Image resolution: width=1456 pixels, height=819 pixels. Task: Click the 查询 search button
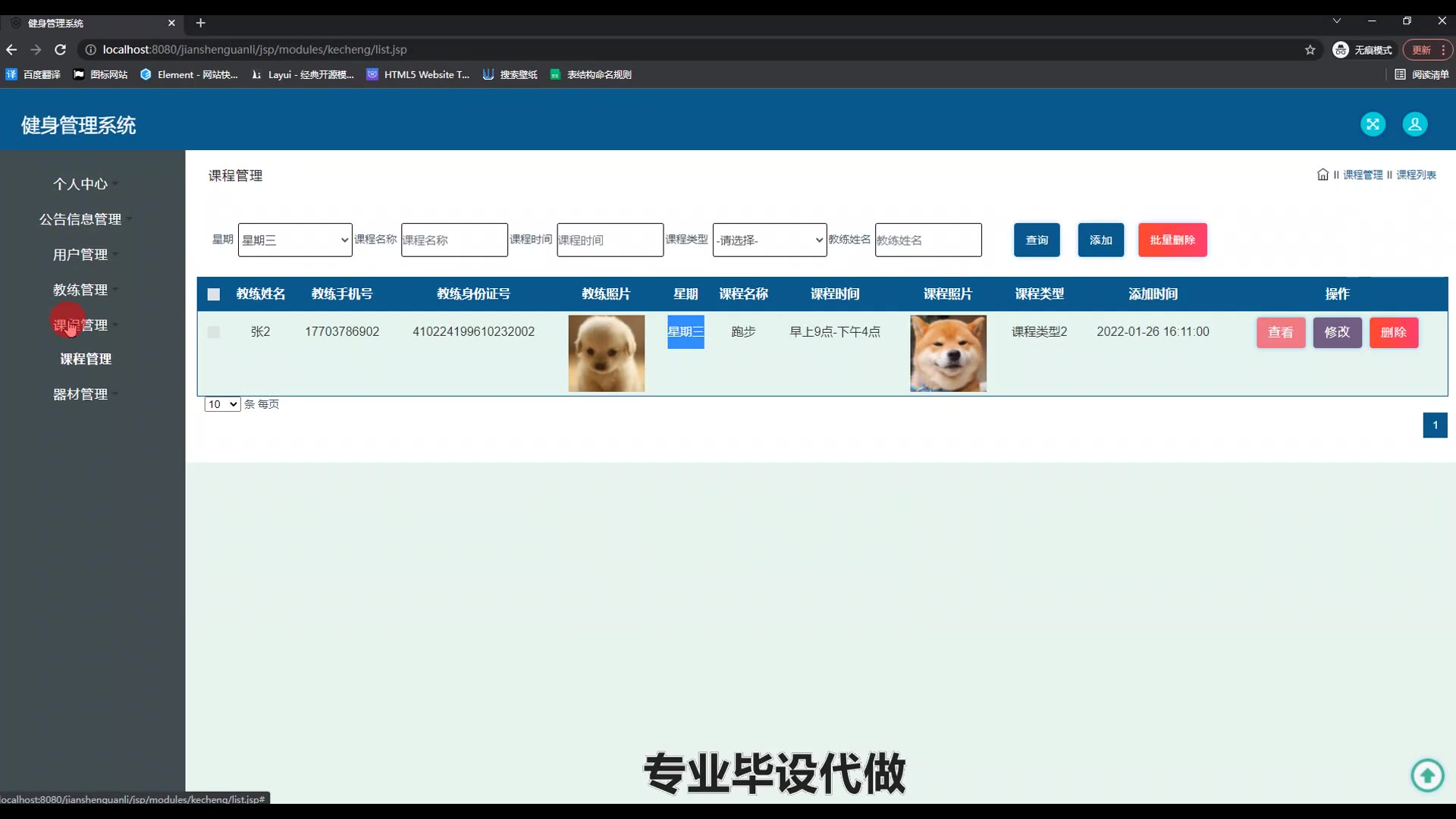(1037, 240)
